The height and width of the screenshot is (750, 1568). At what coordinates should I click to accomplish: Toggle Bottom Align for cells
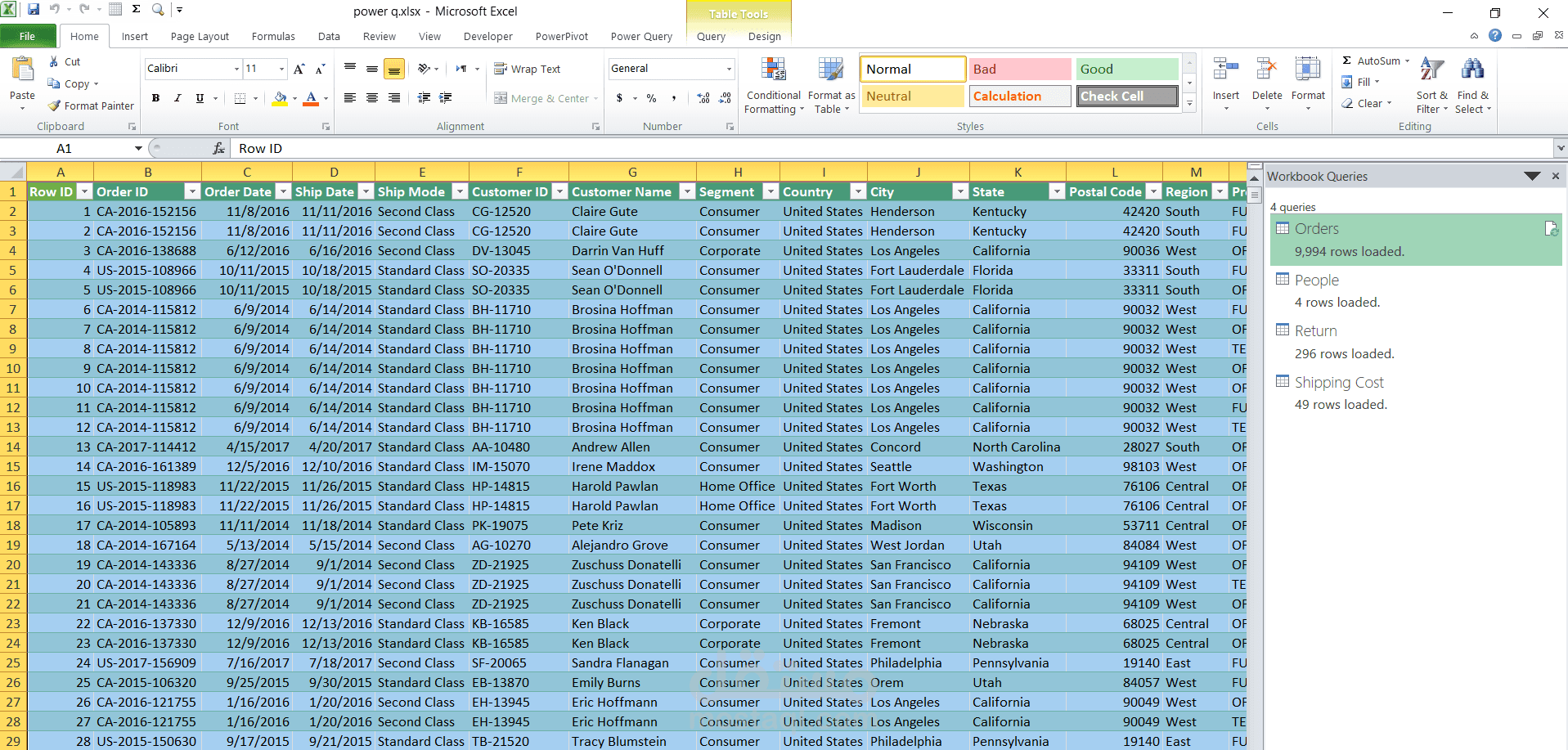pos(394,69)
